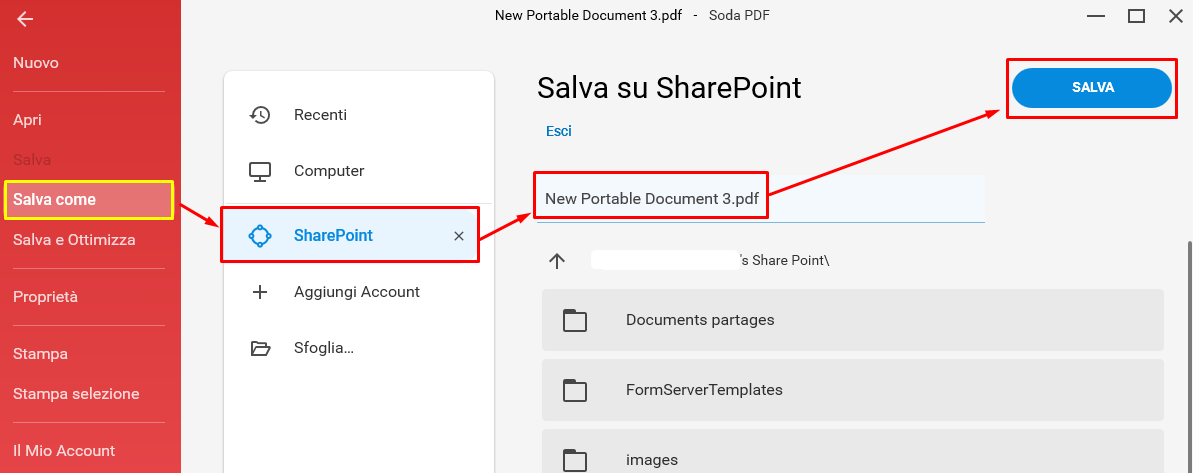This screenshot has height=473, width=1193.
Task: Click the Esci link
Action: click(x=558, y=132)
